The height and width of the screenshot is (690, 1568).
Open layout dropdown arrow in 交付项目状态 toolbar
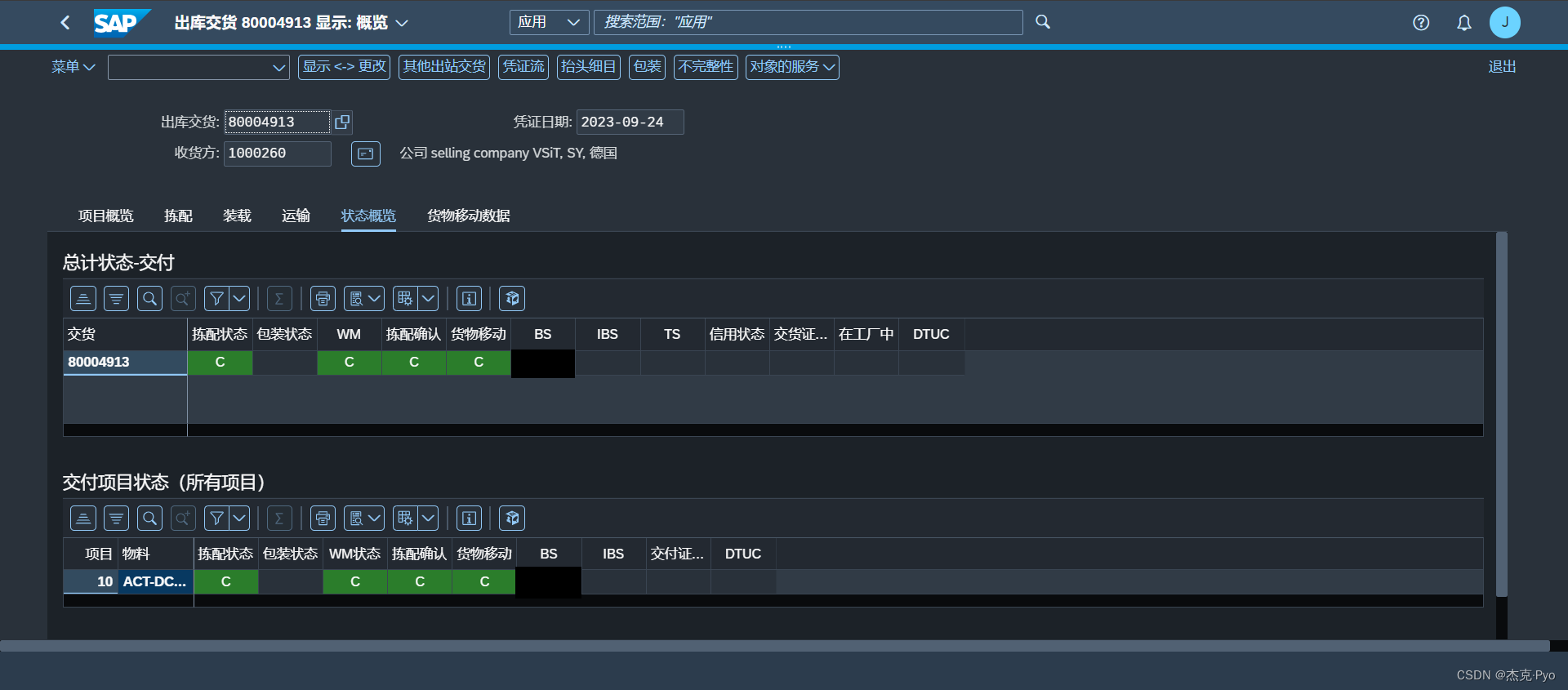tap(428, 519)
